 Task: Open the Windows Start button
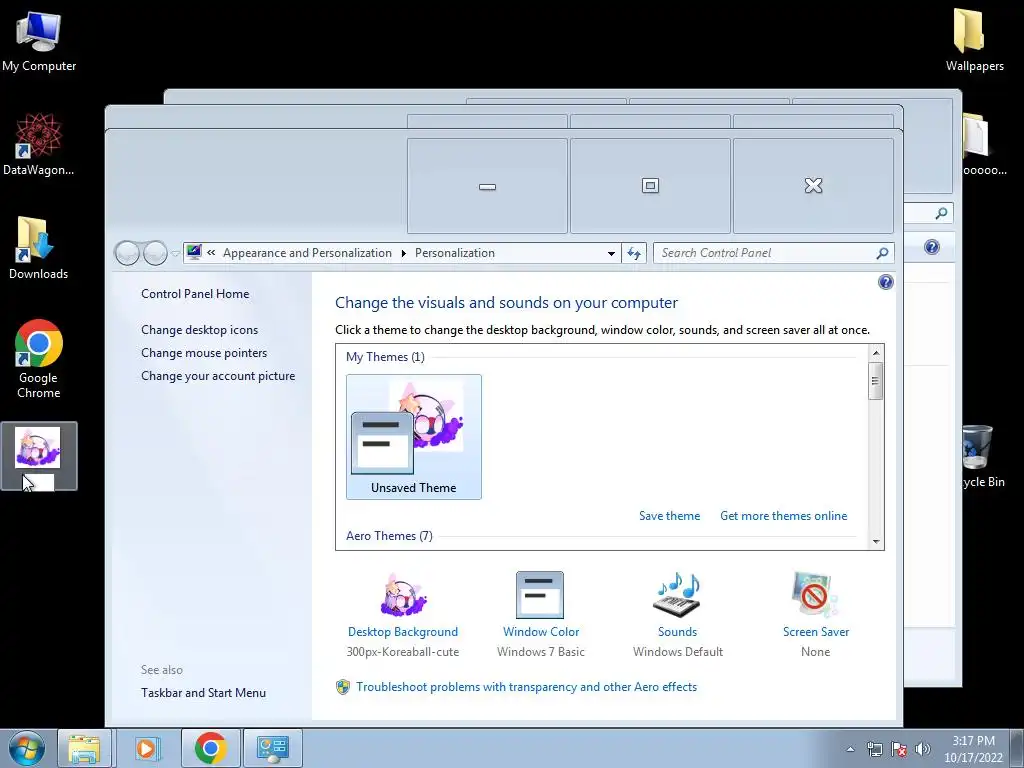click(27, 748)
